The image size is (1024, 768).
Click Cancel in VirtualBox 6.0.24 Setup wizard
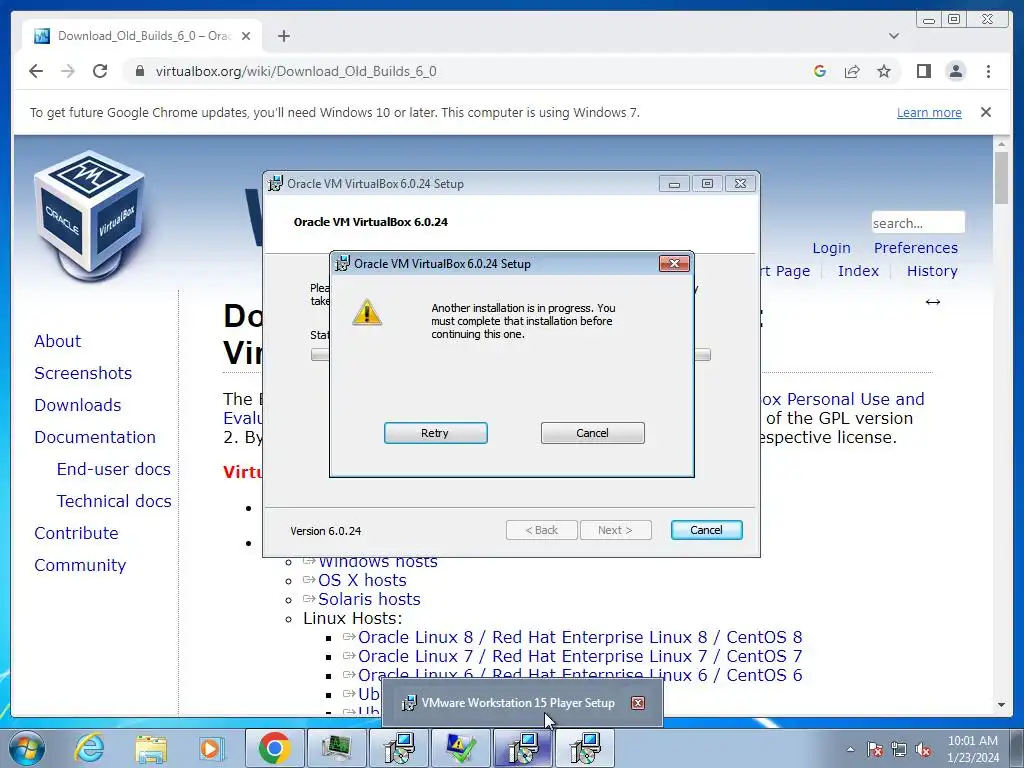706,530
